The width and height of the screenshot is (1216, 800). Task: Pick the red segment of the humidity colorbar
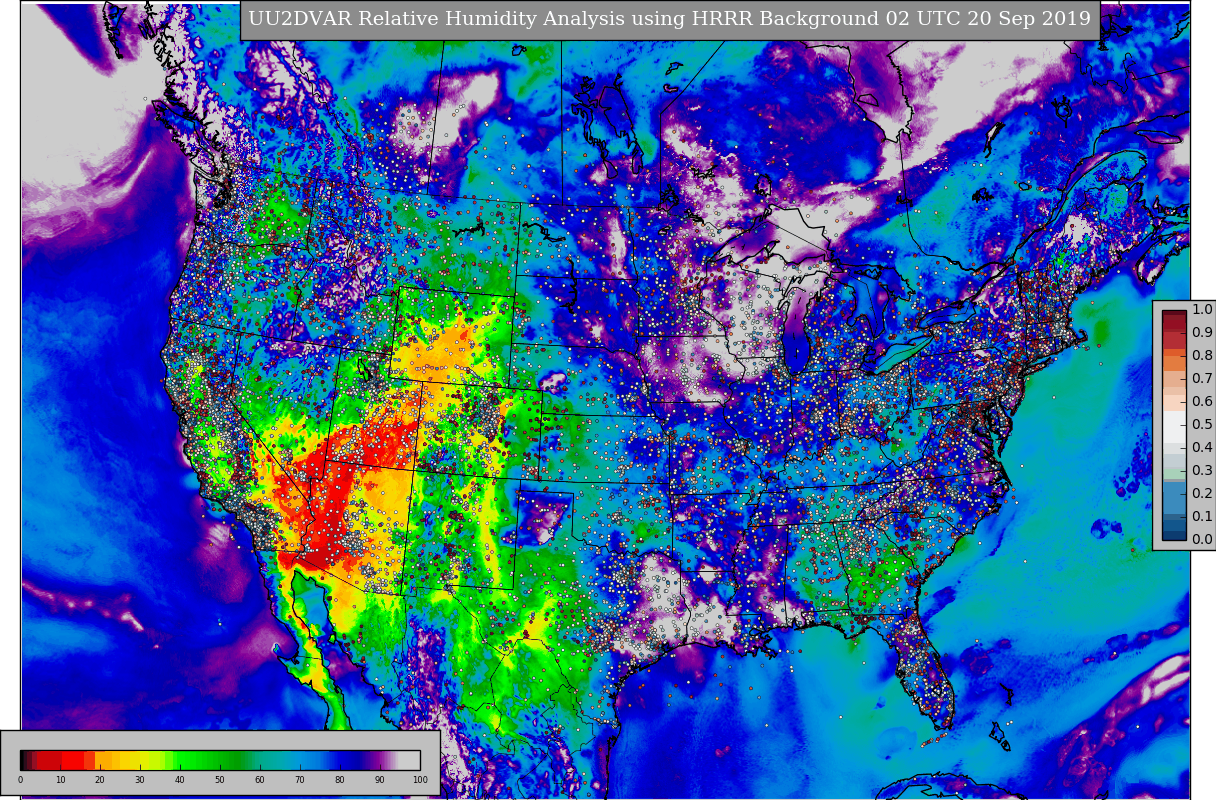(72, 760)
